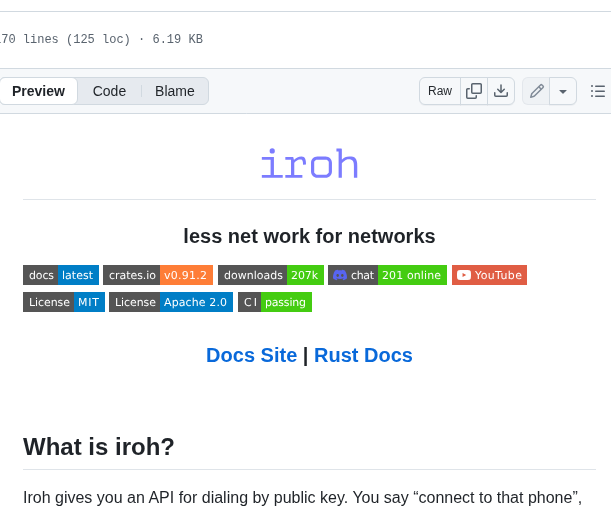Switch to the Preview tab

point(38,91)
